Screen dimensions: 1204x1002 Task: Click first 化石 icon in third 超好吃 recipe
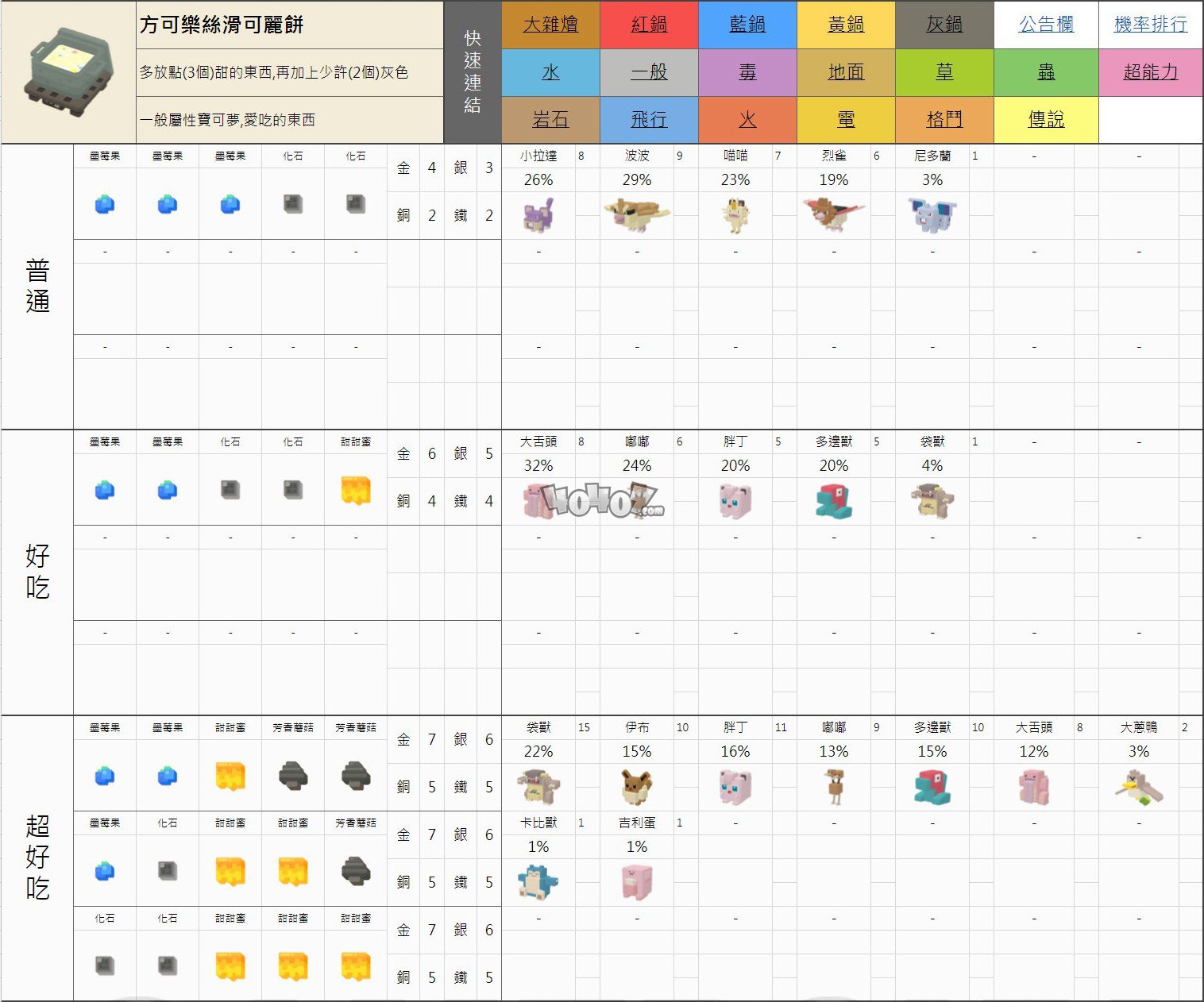tap(105, 966)
